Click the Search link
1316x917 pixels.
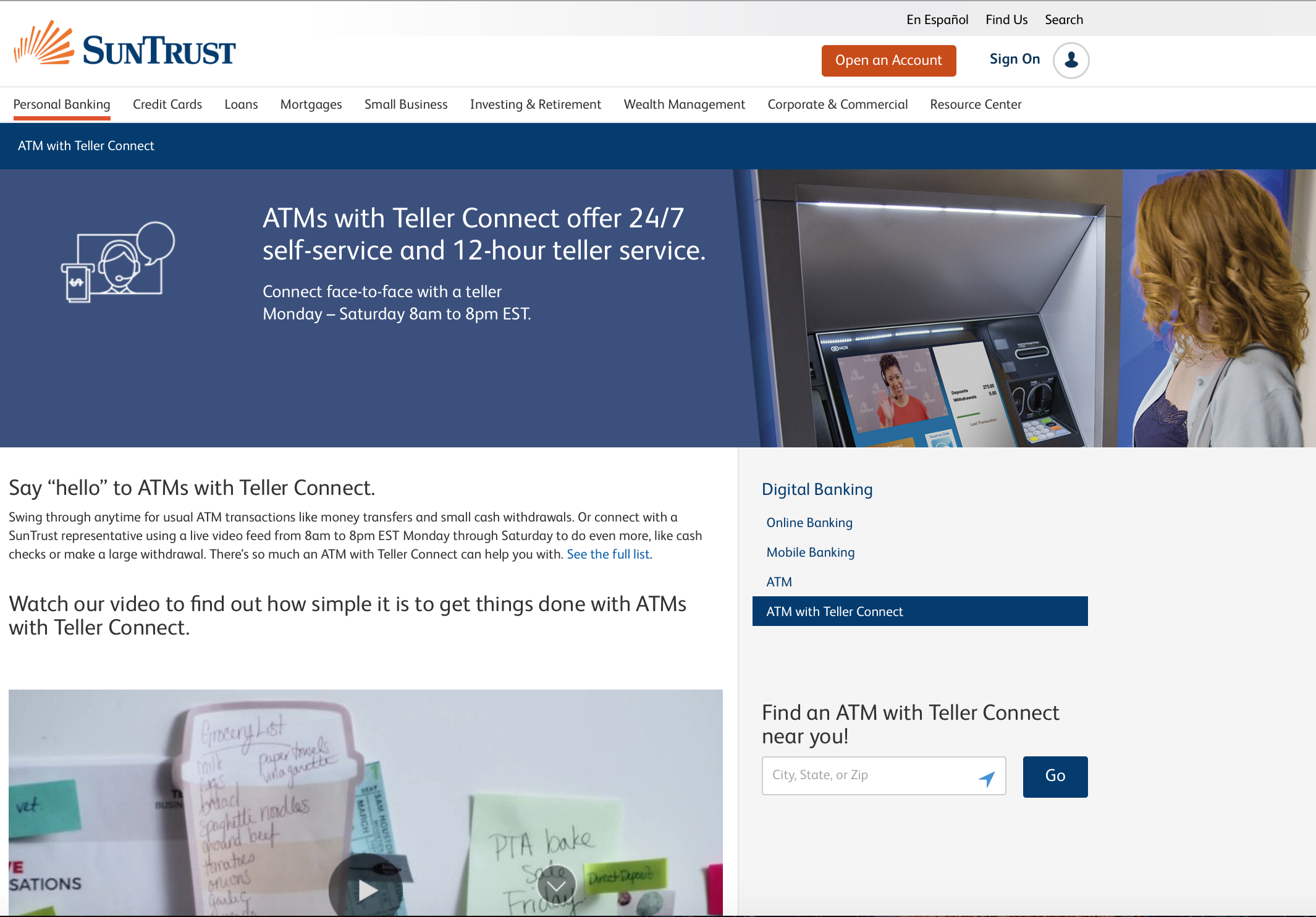(1064, 20)
